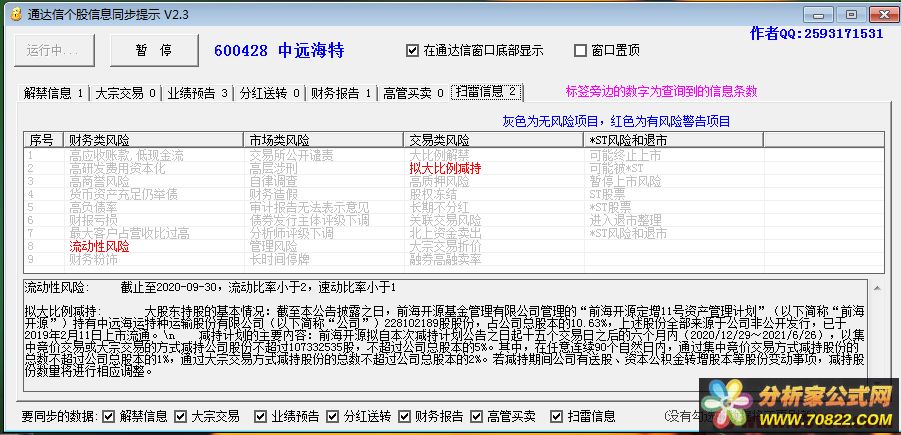Select the 股权冻结 cell
Screen dimensions: 901x435
point(433,194)
